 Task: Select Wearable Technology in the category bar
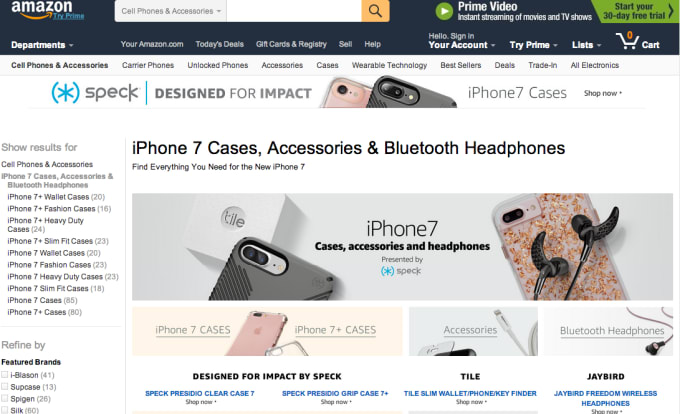click(x=389, y=65)
